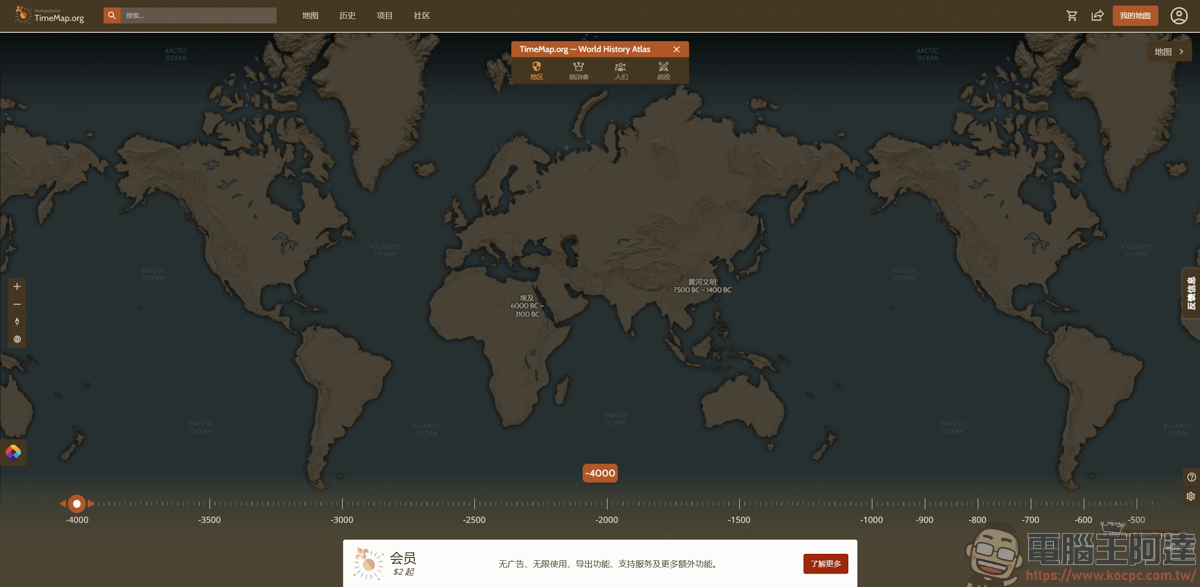Open the shopping cart
The image size is (1200, 587).
click(1072, 16)
